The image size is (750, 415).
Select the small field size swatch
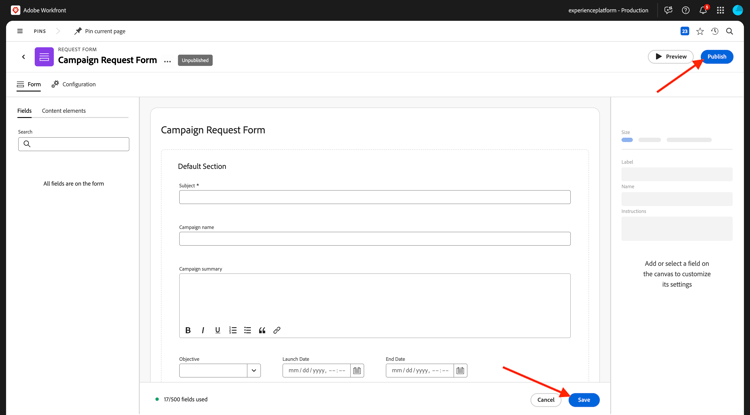coord(627,140)
